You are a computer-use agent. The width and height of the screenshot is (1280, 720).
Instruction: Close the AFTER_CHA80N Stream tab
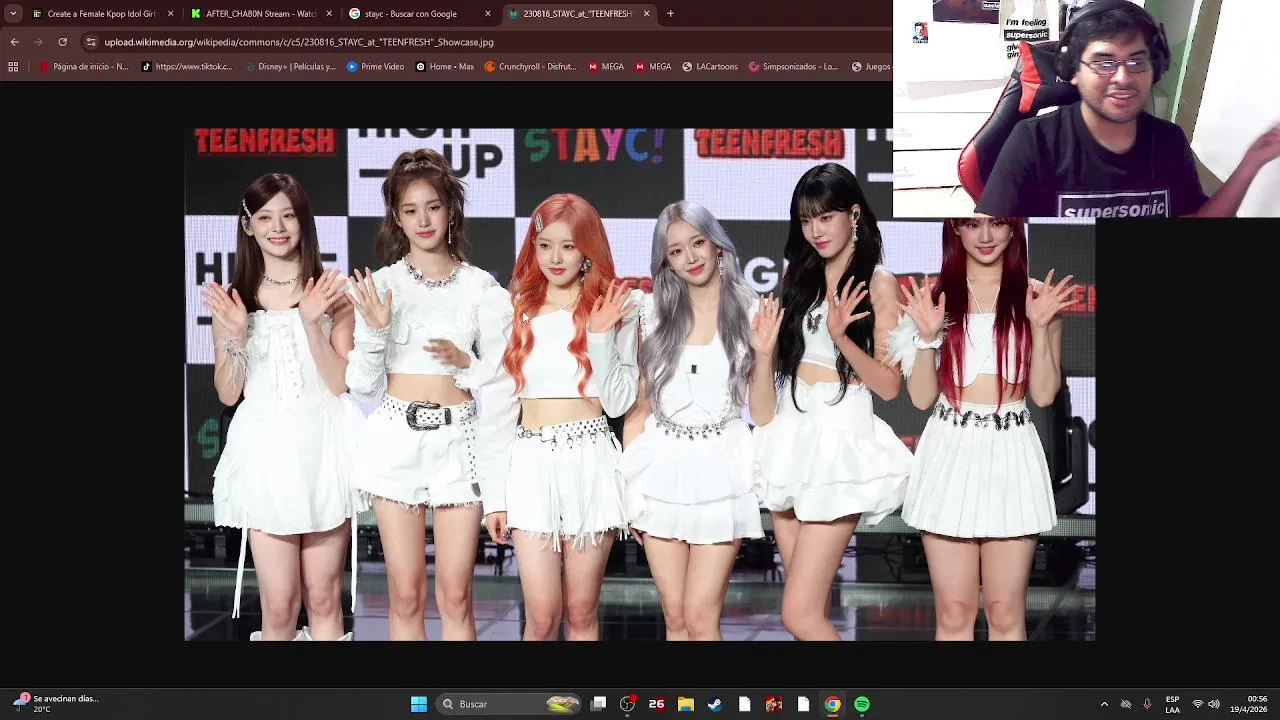pos(329,14)
